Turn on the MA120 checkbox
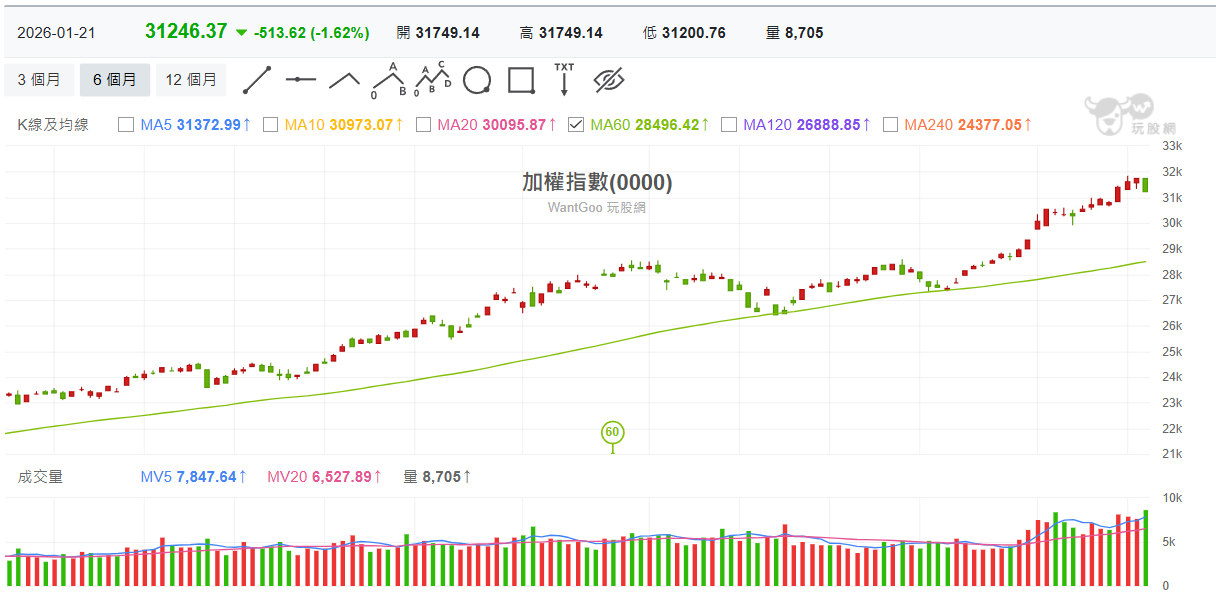This screenshot has height=595, width=1216. click(729, 125)
